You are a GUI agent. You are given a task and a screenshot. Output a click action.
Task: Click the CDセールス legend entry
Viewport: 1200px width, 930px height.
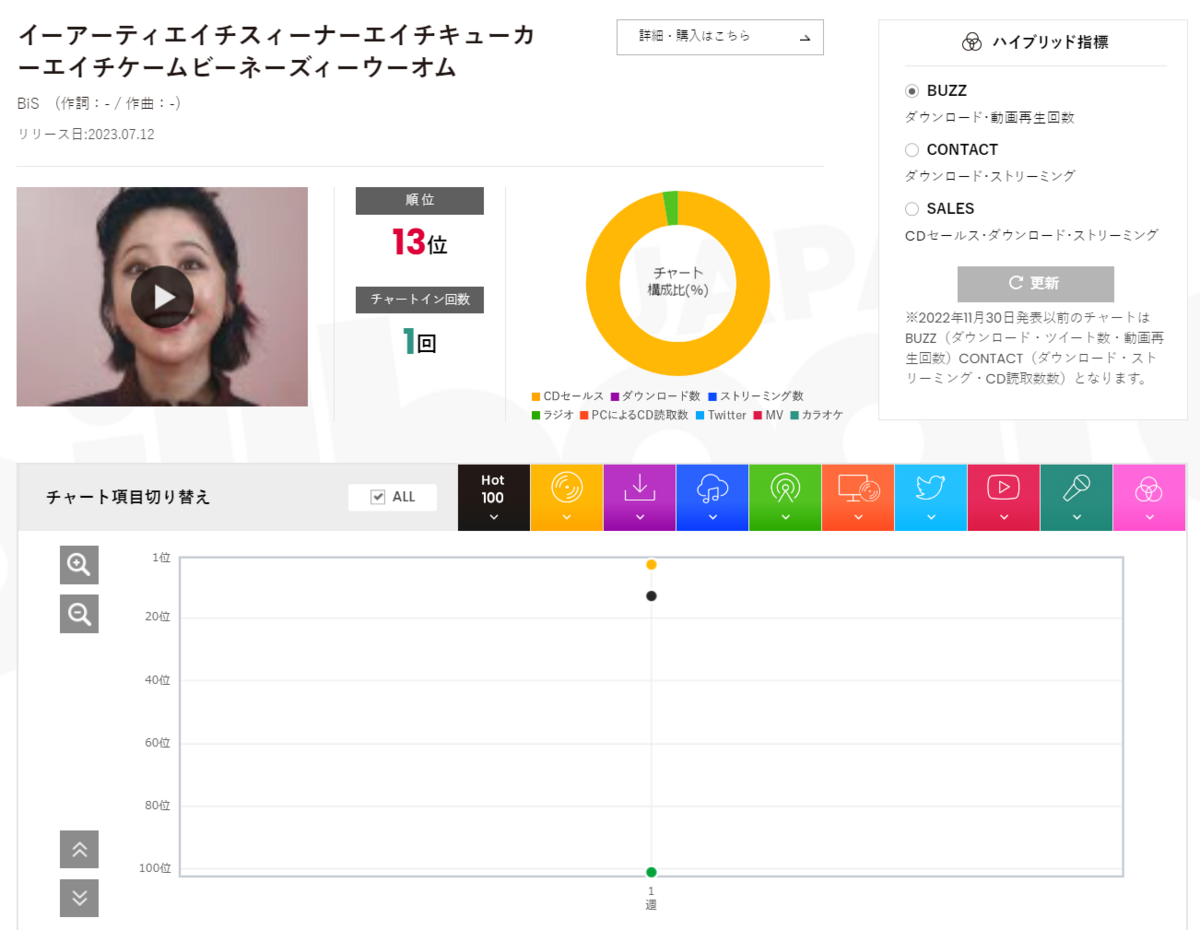point(568,396)
